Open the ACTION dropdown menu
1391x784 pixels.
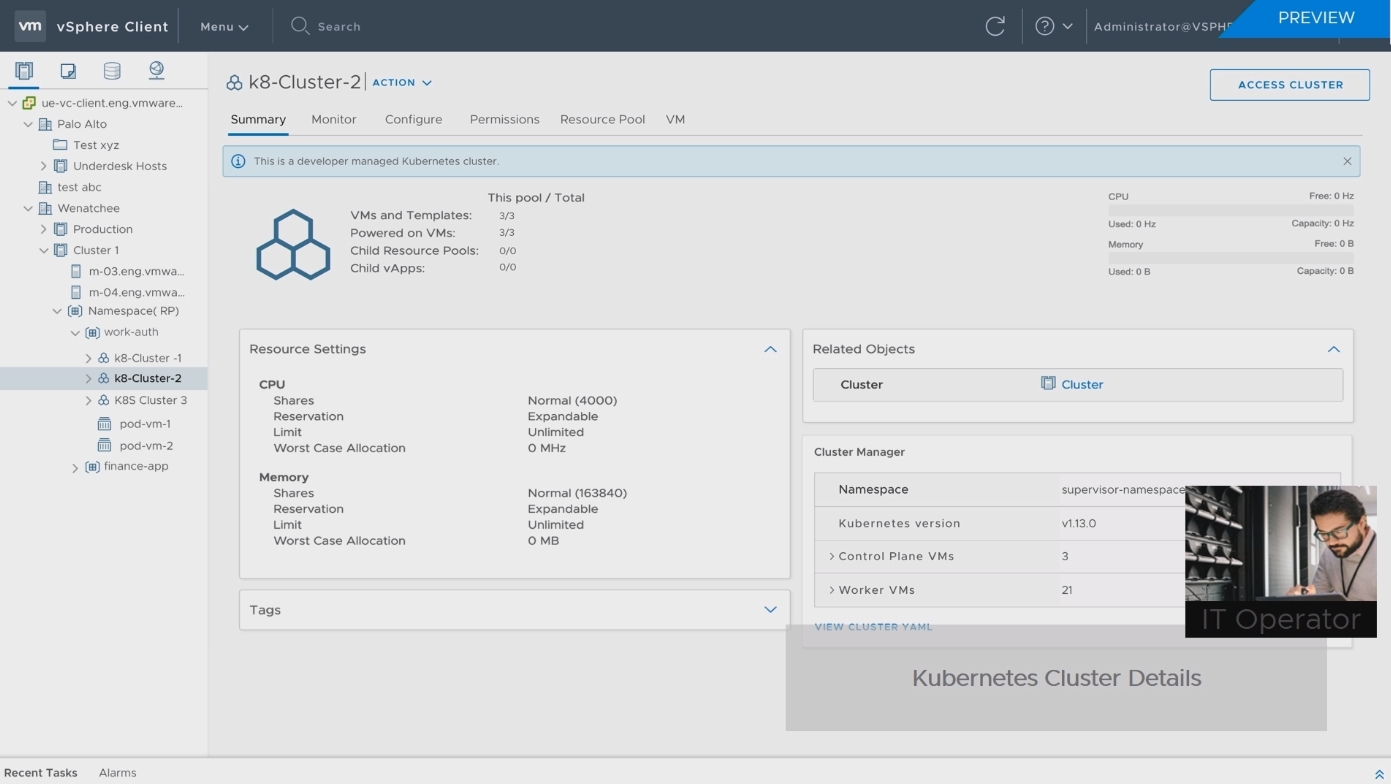click(x=402, y=83)
